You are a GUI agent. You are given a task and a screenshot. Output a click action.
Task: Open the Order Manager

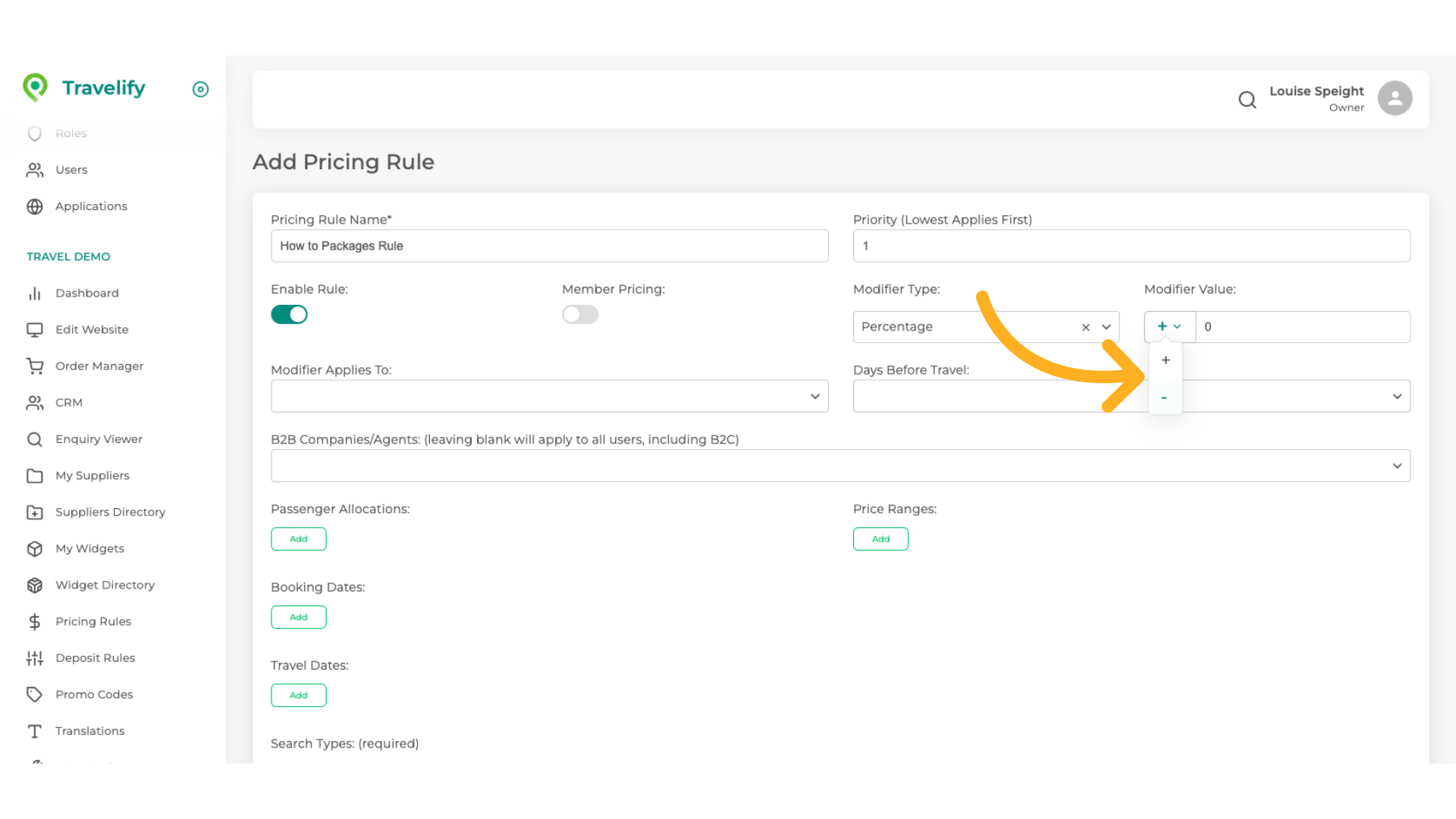pos(99,366)
